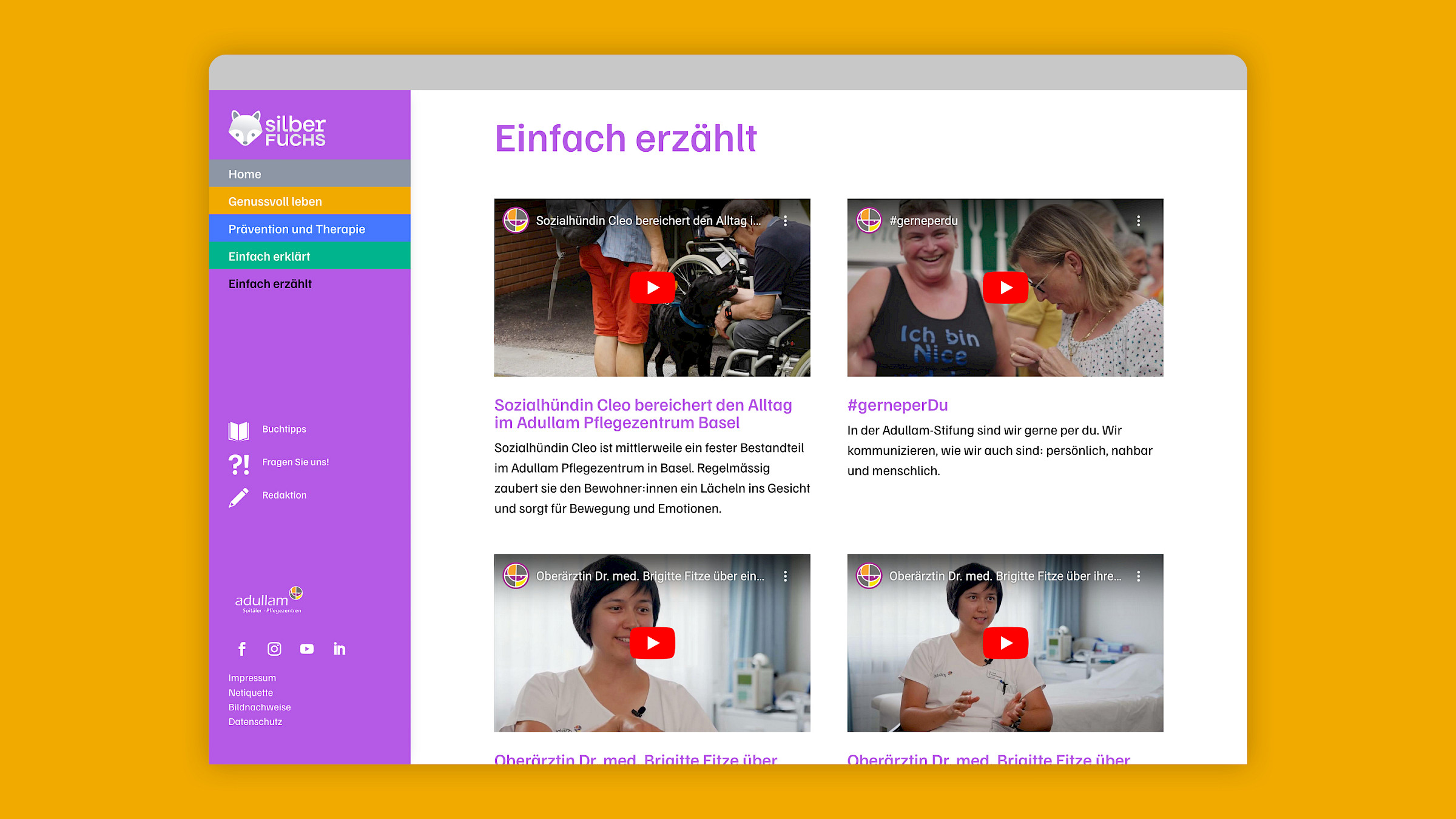Open Genussvoll leben section
The height and width of the screenshot is (819, 1456).
coord(275,201)
